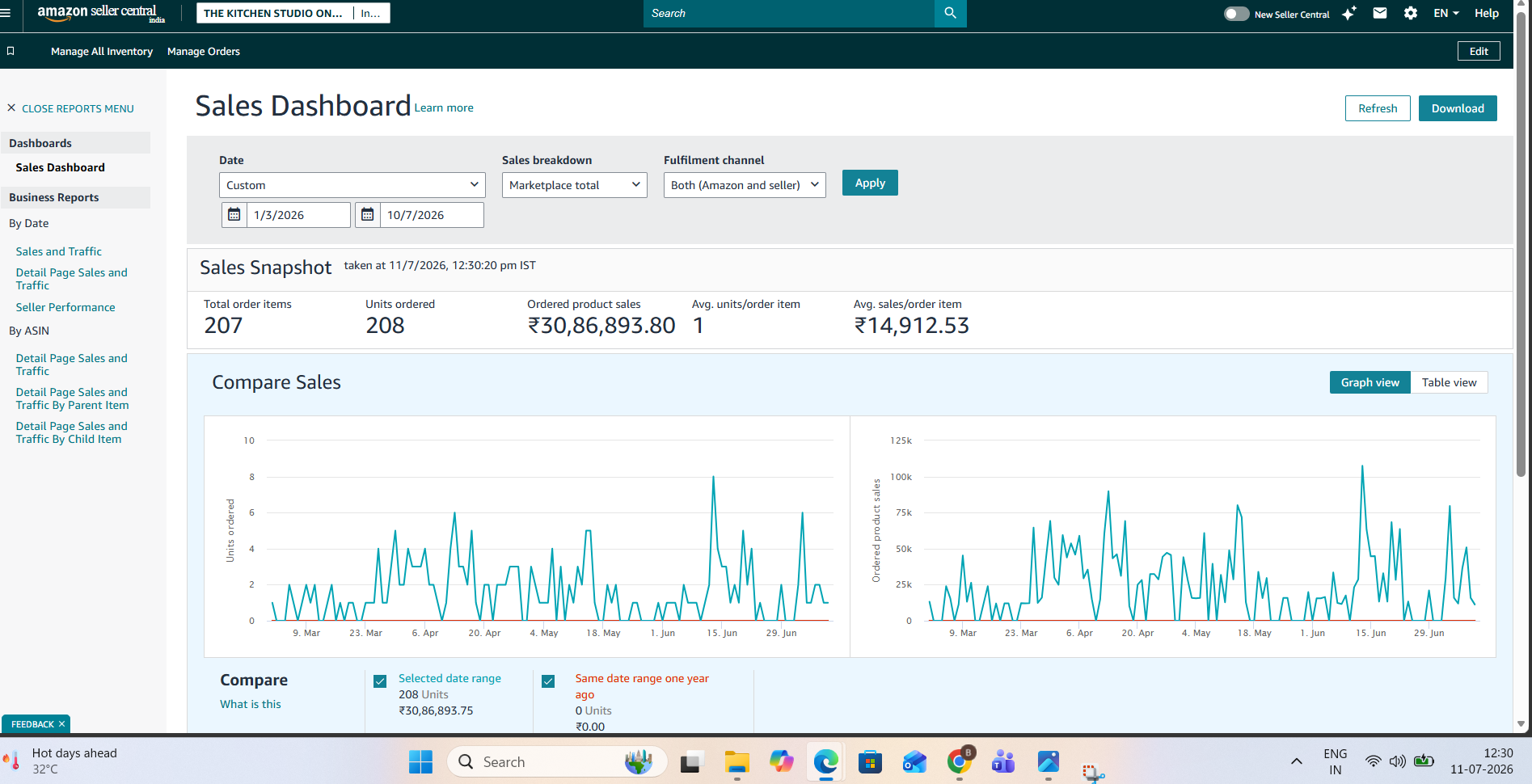
Task: Uncheck Same date range one year ago
Action: pos(548,681)
